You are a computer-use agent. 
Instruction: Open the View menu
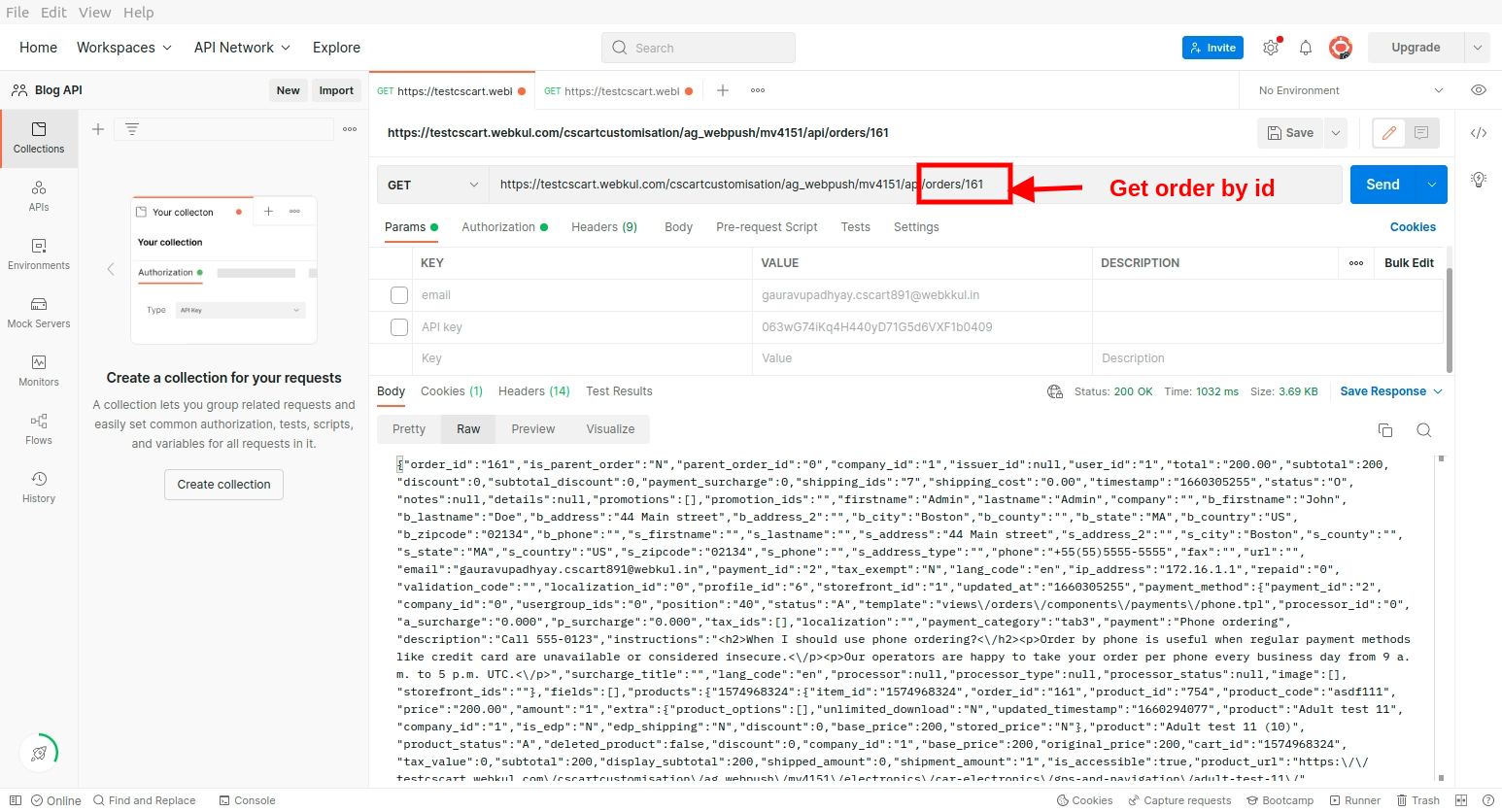click(94, 12)
